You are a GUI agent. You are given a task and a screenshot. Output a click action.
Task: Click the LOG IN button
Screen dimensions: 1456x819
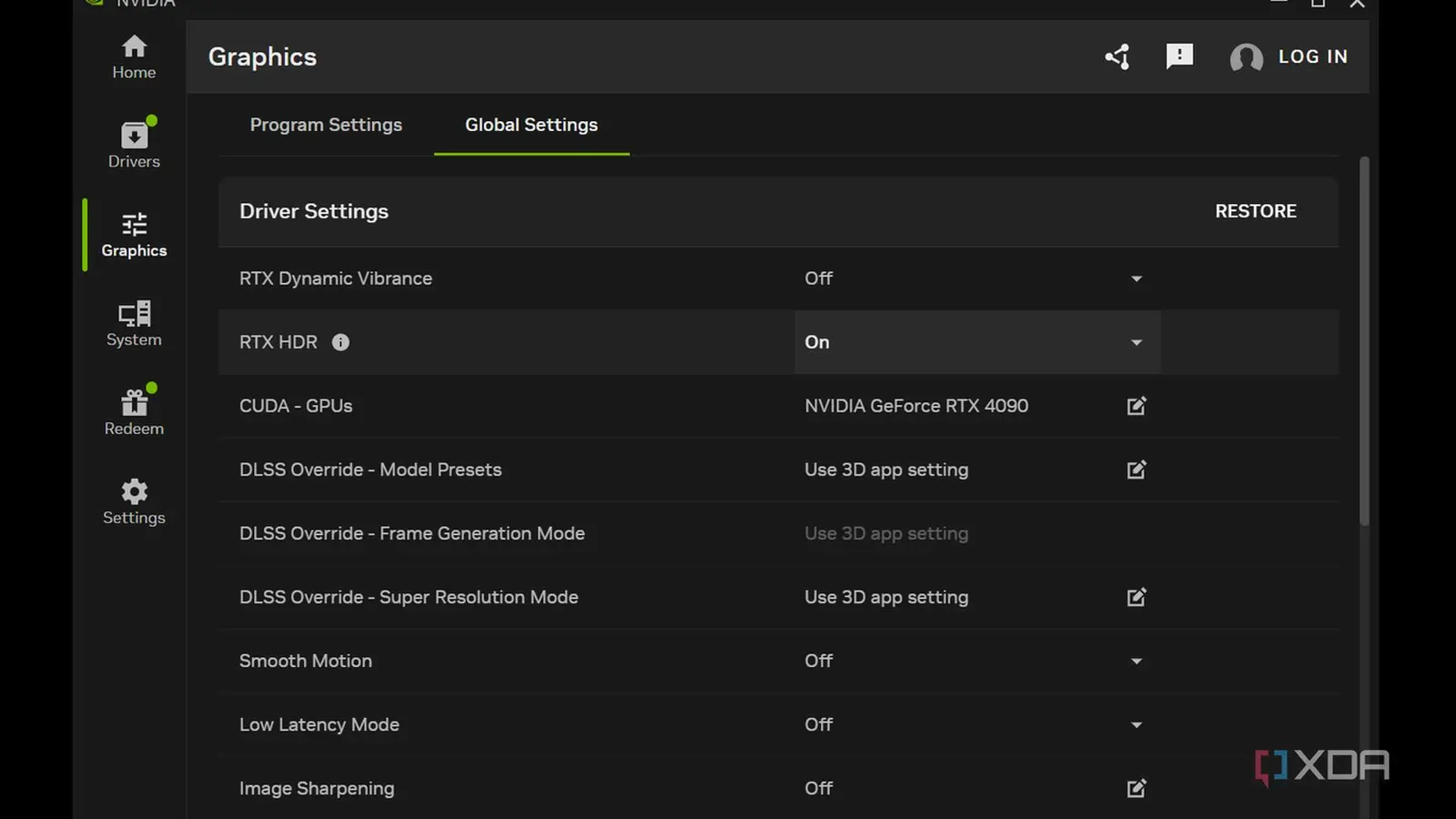click(1313, 56)
